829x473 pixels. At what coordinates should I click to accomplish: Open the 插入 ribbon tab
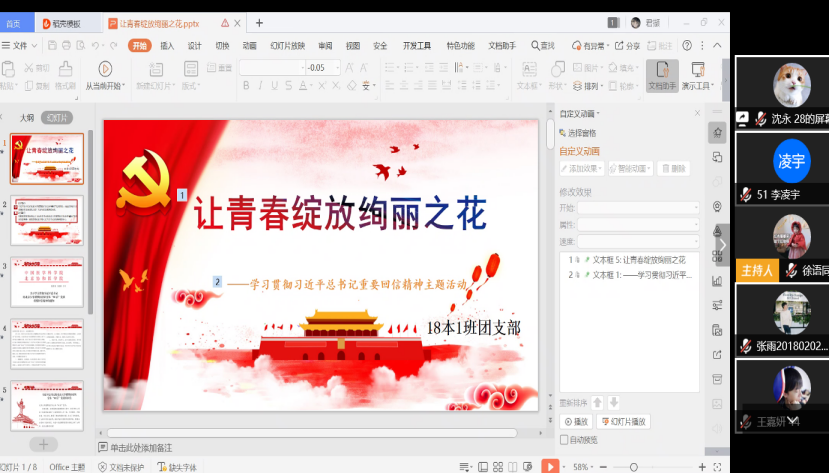[x=167, y=46]
